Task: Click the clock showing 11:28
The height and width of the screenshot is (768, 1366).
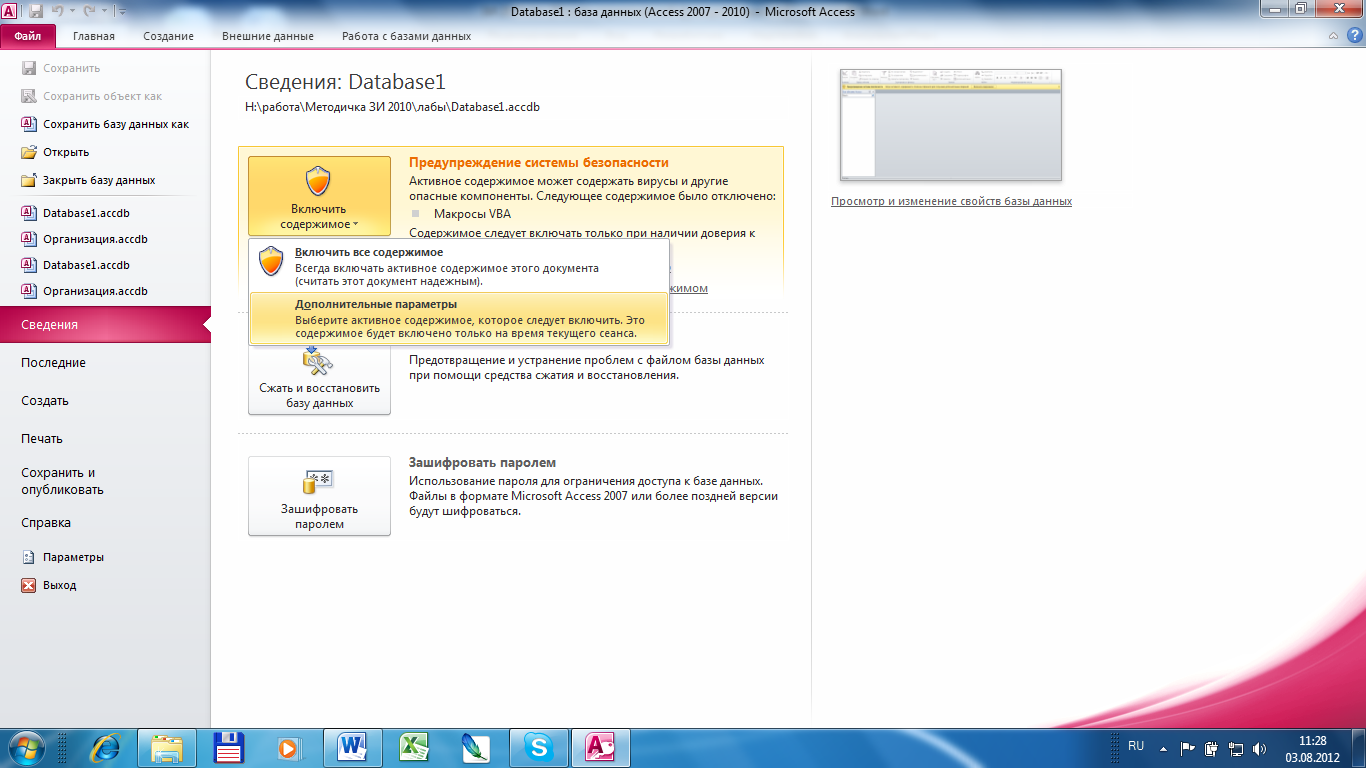Action: click(x=1312, y=748)
